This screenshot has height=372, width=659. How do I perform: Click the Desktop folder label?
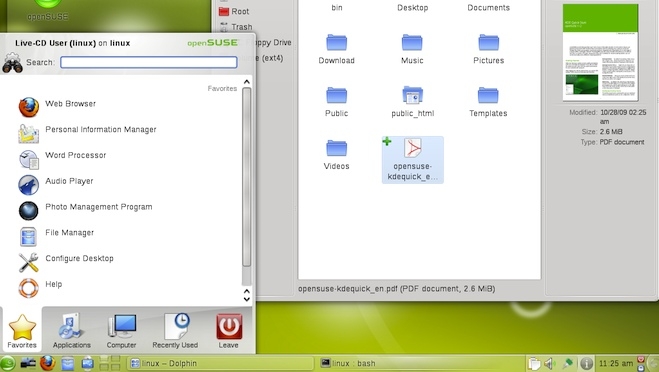coord(413,8)
